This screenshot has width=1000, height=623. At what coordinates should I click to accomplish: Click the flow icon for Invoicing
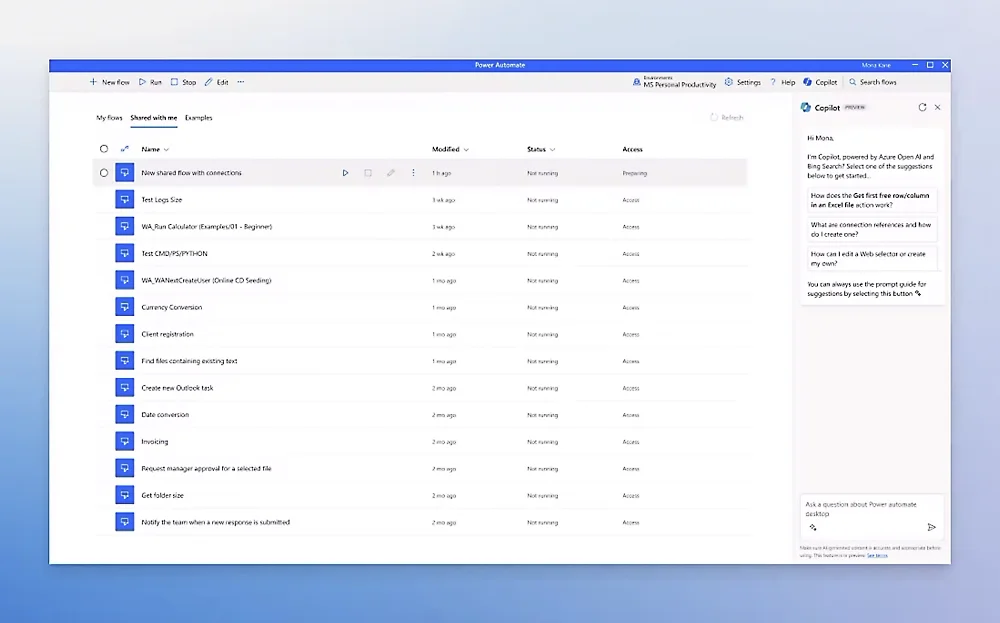124,441
